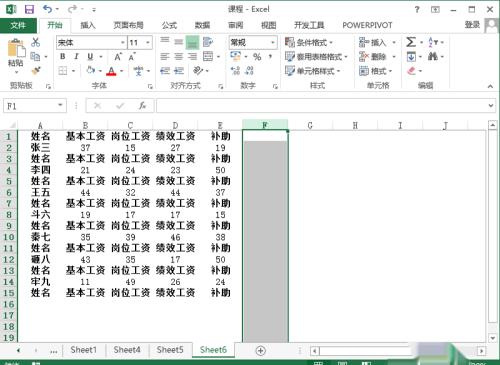Click 登录 sign-in link
Image resolution: width=500 pixels, height=365 pixels.
[x=472, y=25]
